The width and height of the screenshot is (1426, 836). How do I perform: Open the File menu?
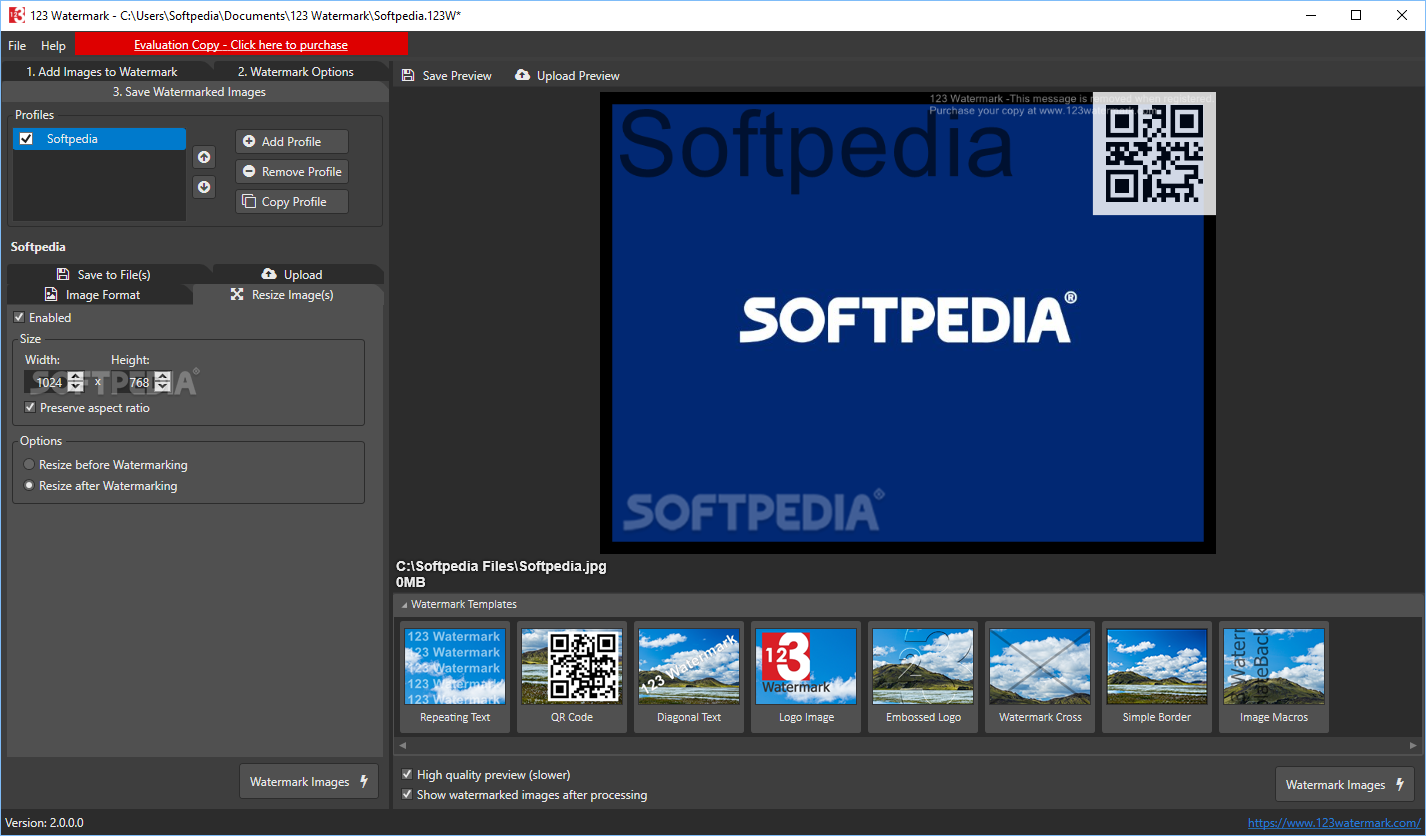[x=17, y=45]
